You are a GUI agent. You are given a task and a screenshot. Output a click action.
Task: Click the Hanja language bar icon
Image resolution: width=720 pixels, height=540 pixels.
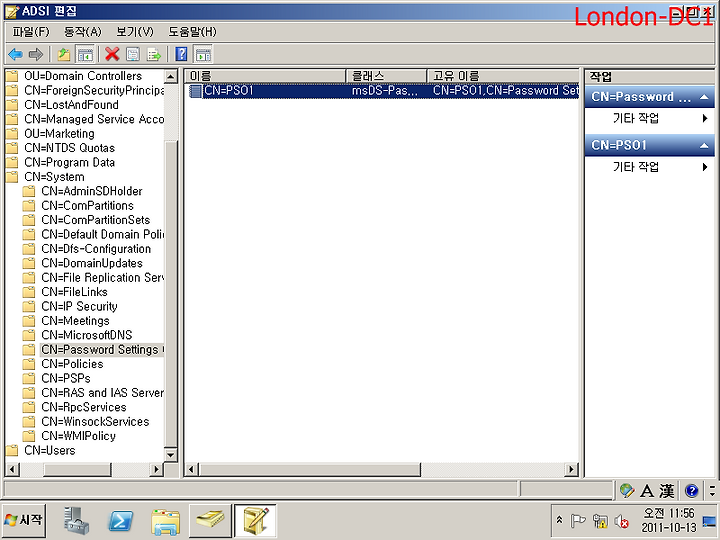point(667,491)
